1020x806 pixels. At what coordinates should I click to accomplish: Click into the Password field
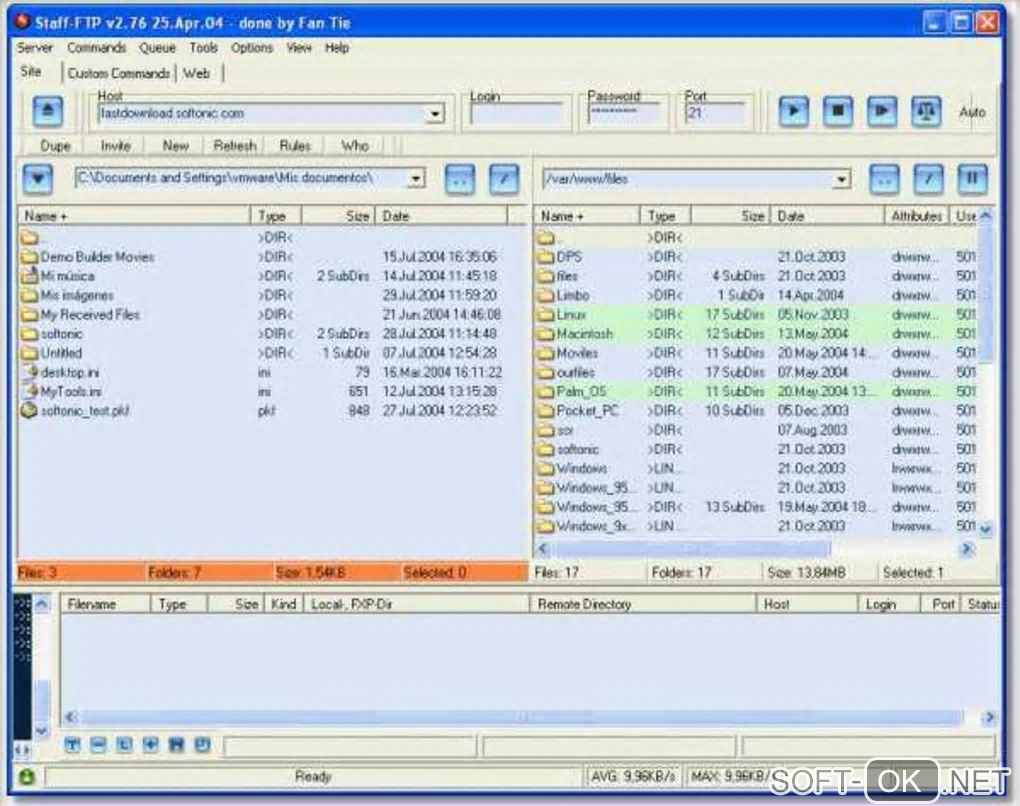point(623,114)
